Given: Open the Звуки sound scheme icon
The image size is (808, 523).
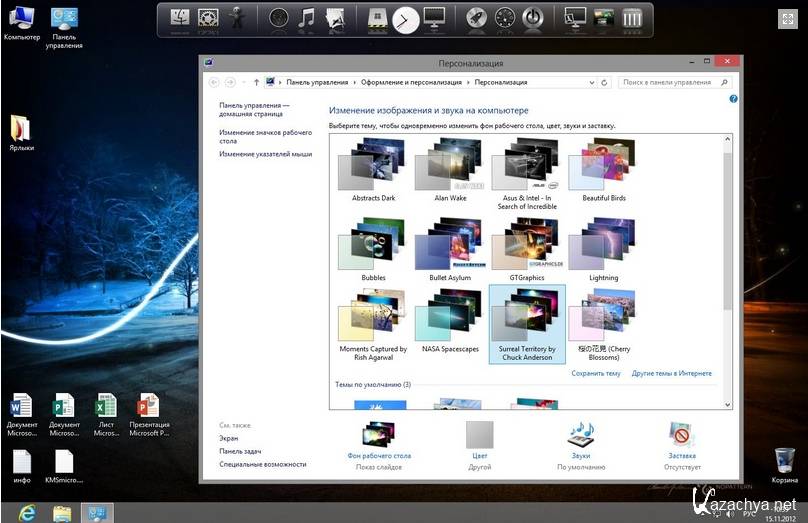Looking at the screenshot, I should (x=581, y=435).
